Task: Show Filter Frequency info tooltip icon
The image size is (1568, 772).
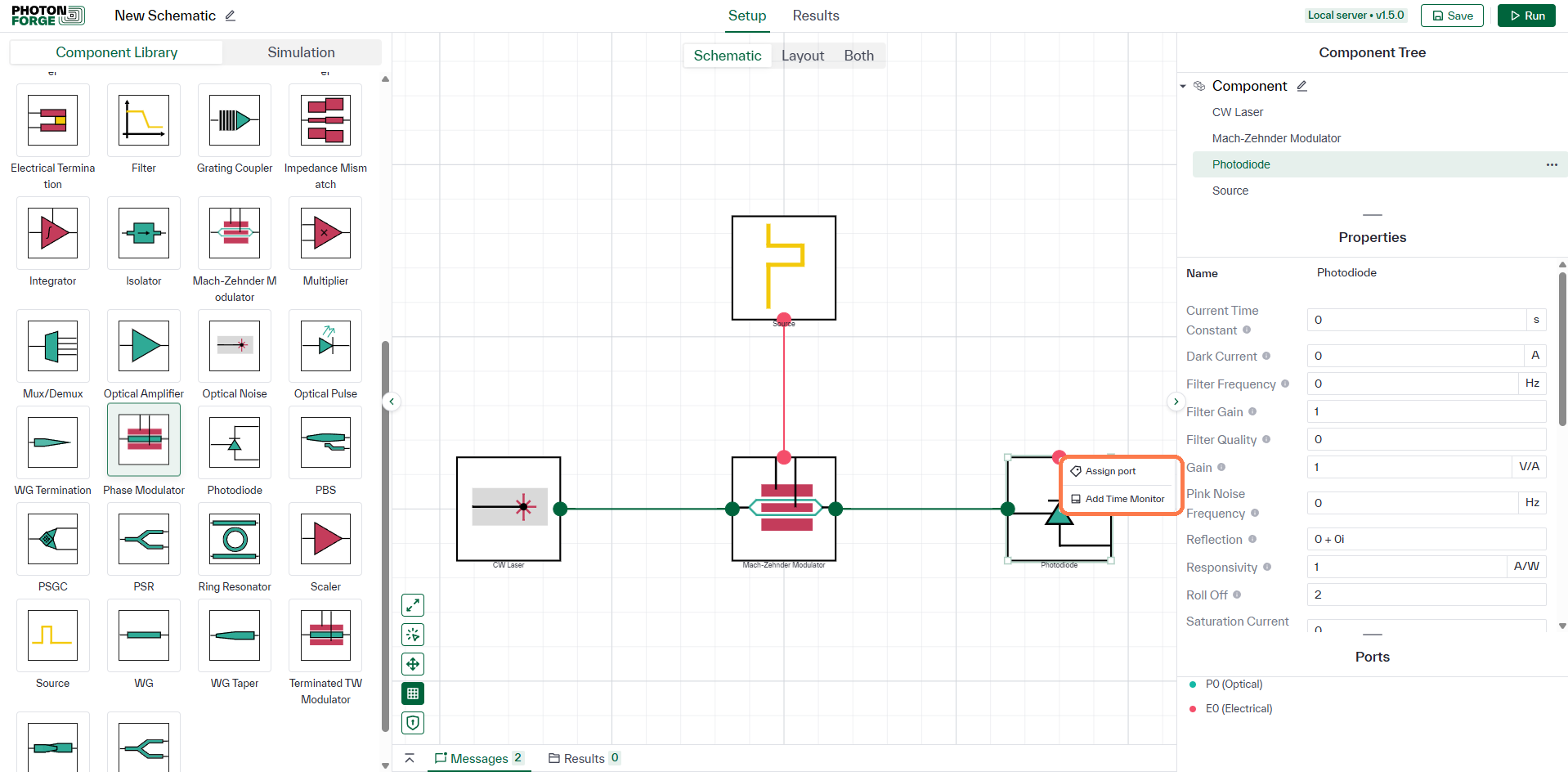Action: [x=1285, y=384]
